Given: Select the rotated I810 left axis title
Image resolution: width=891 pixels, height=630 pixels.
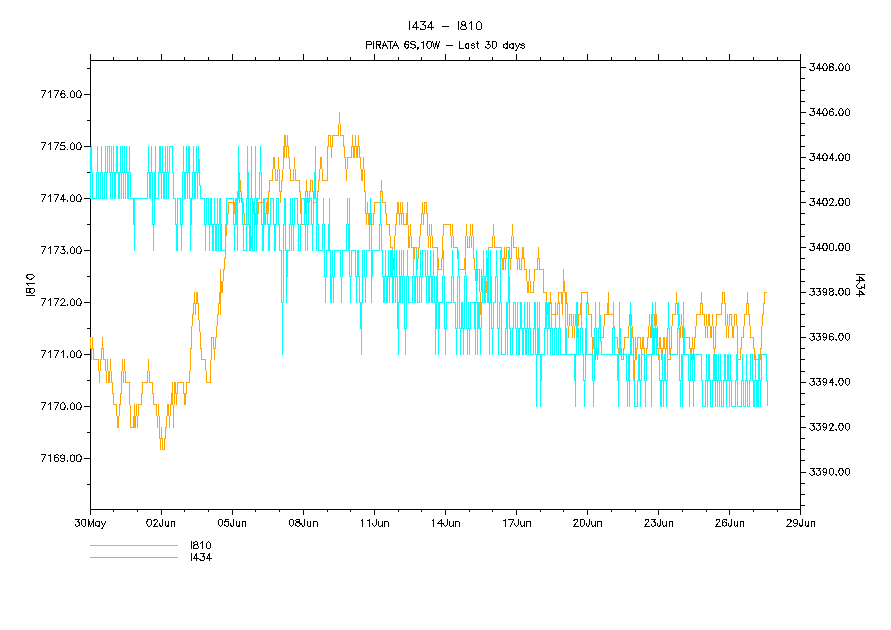Looking at the screenshot, I should coord(30,285).
